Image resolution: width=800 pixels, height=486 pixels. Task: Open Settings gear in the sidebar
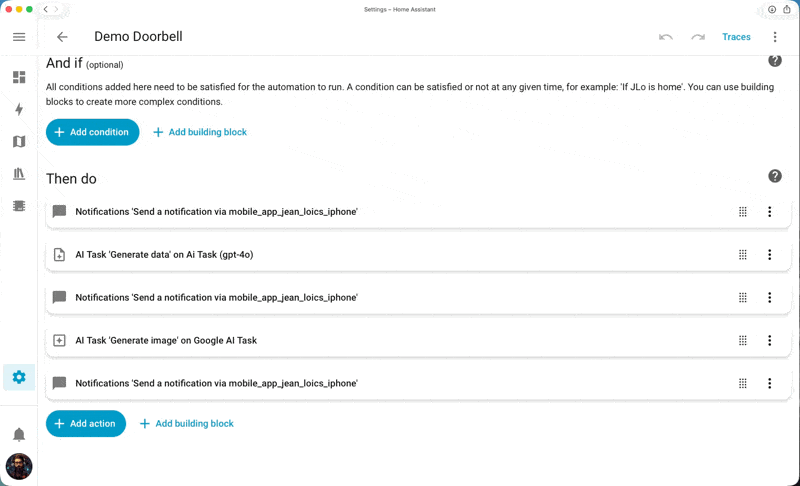click(19, 377)
